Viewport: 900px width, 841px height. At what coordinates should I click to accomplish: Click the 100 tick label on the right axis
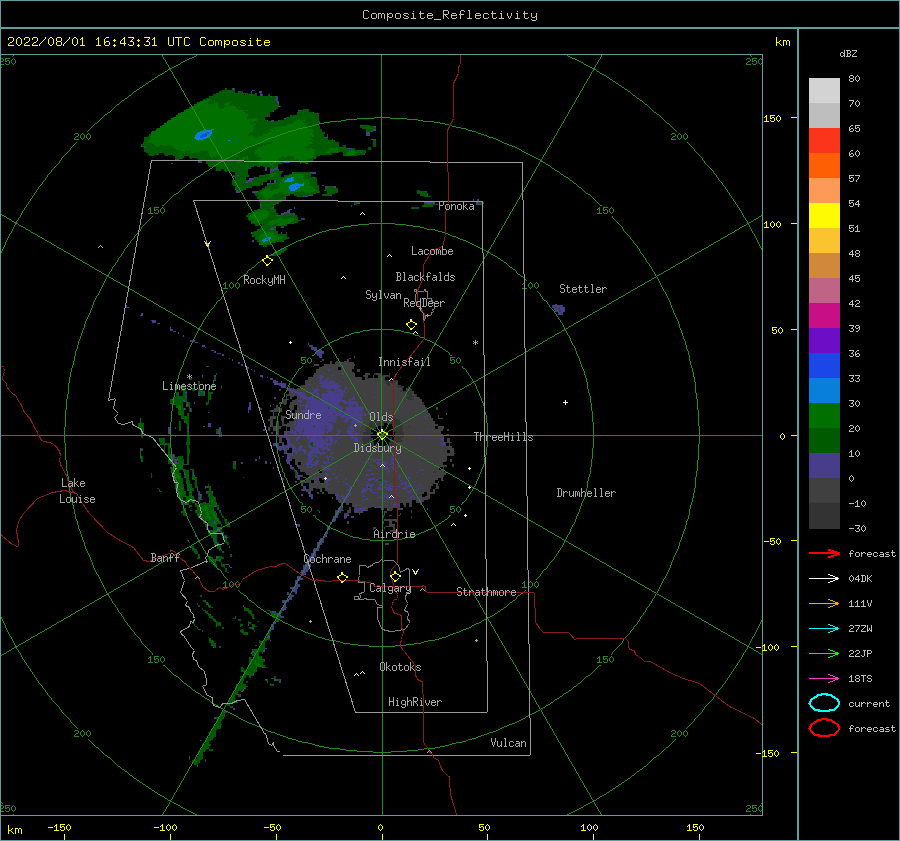(772, 224)
